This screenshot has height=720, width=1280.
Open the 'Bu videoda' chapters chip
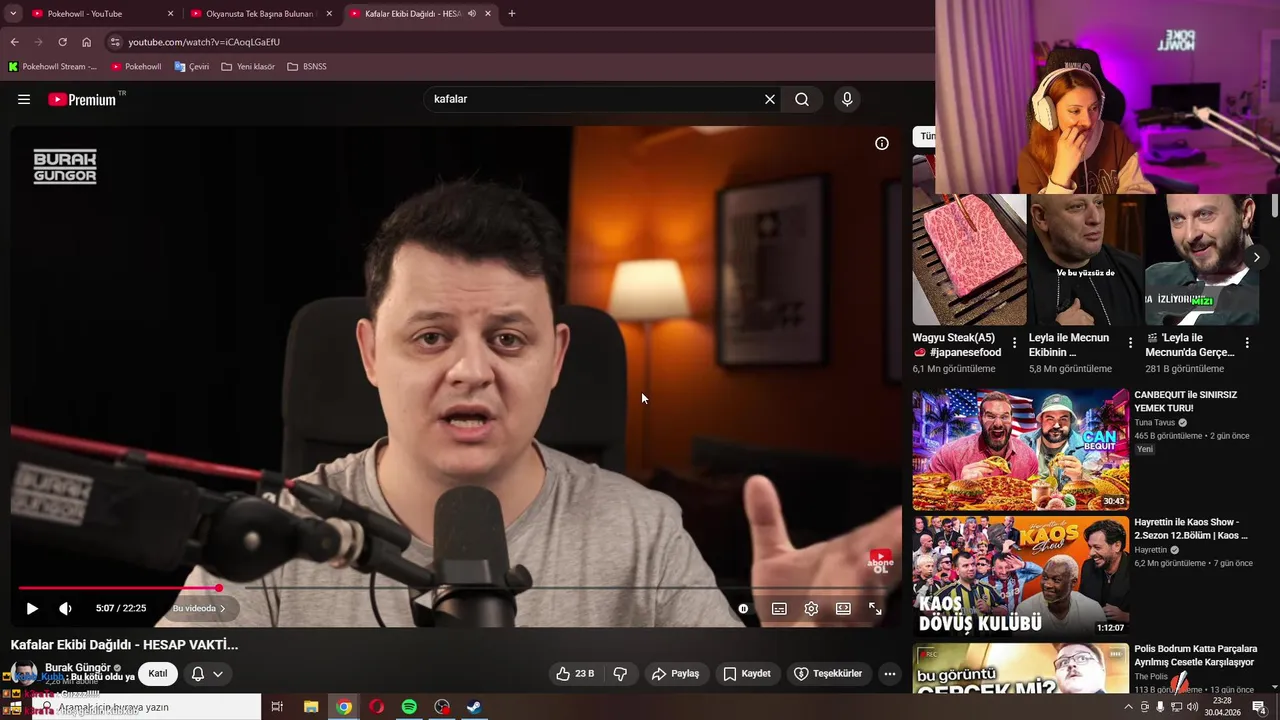click(199, 608)
